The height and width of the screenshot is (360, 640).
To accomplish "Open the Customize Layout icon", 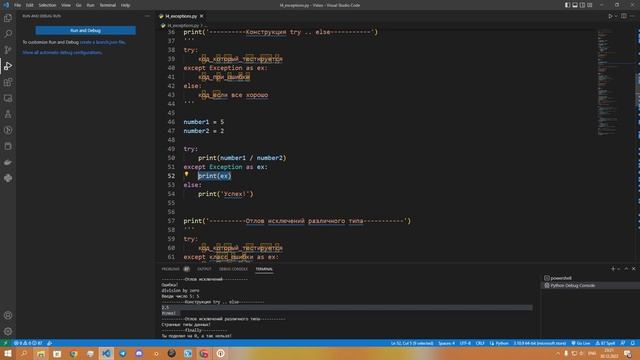I will coord(590,5).
